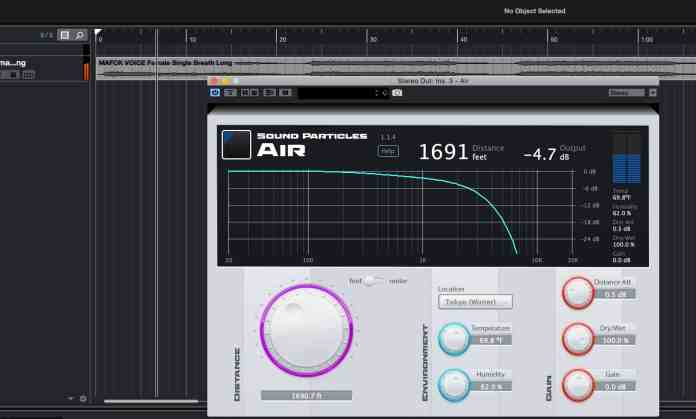
Task: Click the Dry/Wet value field
Action: [615, 340]
